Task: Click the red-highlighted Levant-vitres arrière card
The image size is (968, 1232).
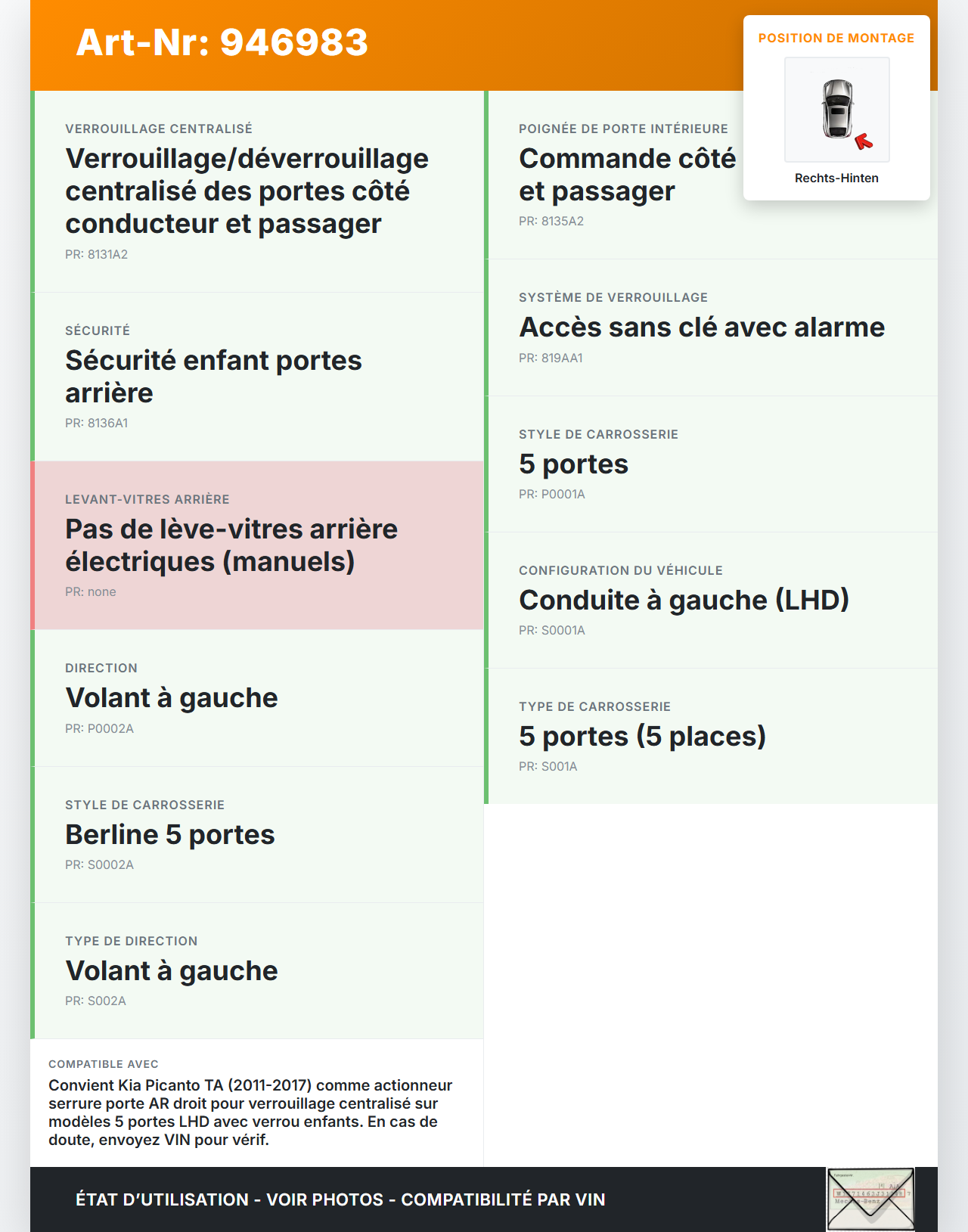Action: click(257, 545)
